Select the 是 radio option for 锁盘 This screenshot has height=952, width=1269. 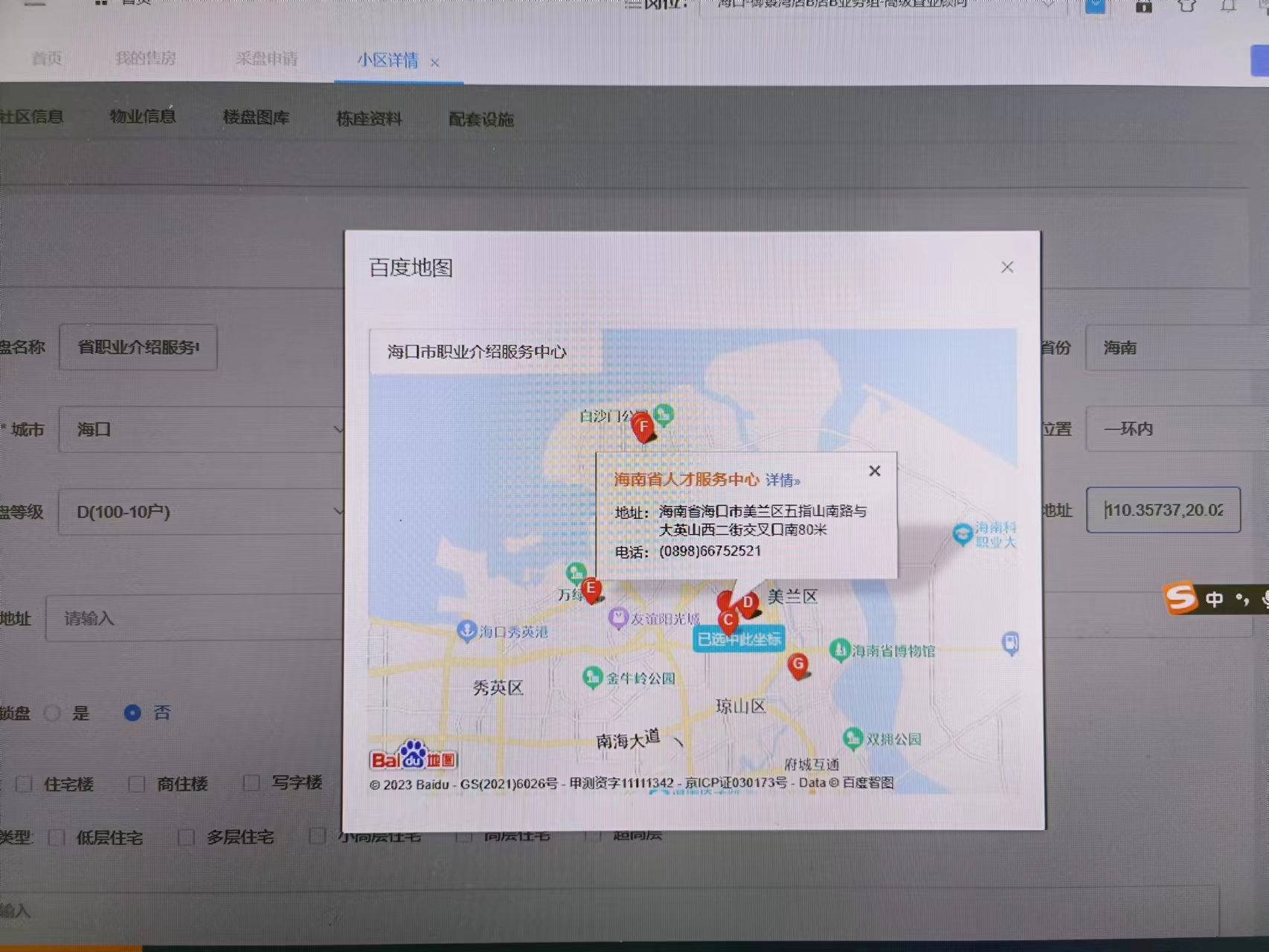pyautogui.click(x=53, y=713)
